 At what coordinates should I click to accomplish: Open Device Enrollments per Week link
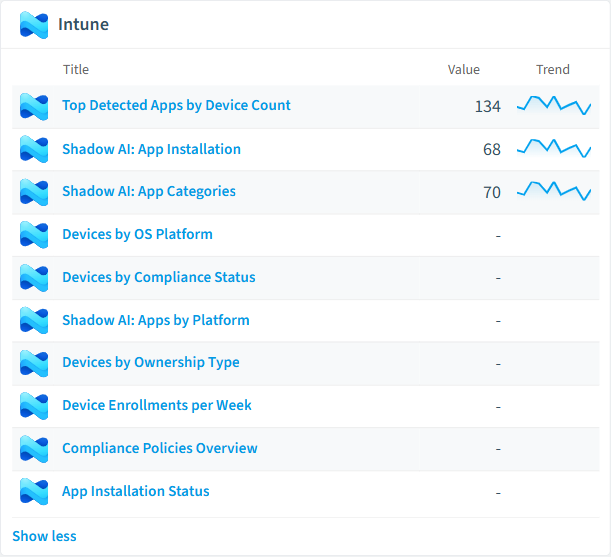[x=157, y=405]
